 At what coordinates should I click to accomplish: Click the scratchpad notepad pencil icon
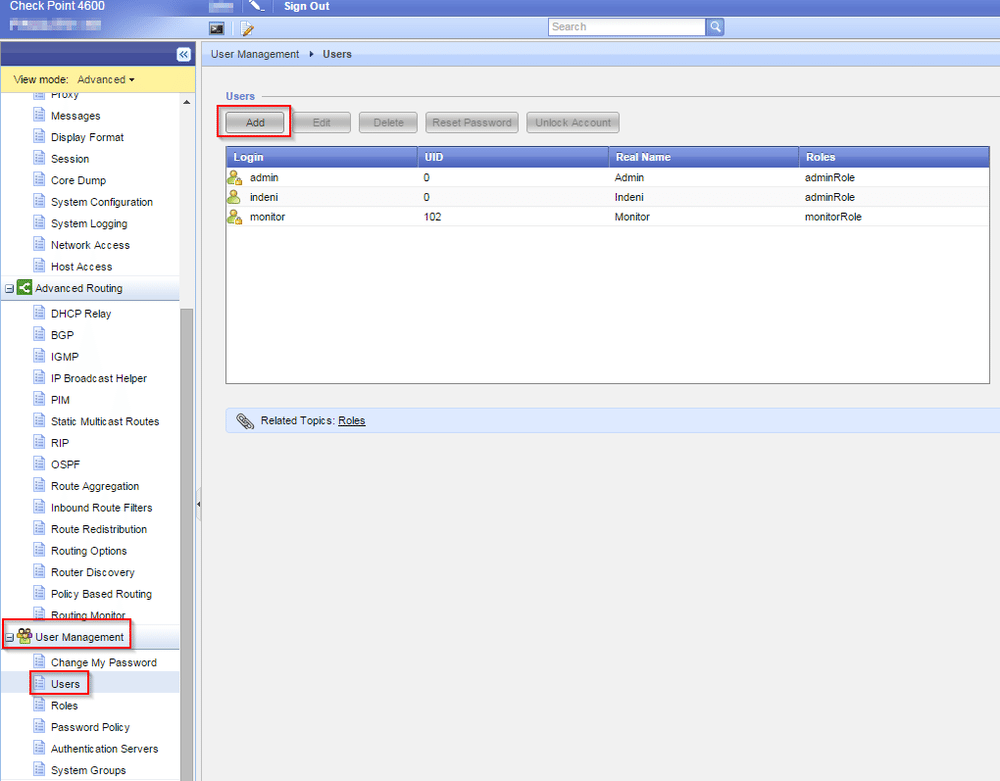click(x=246, y=28)
